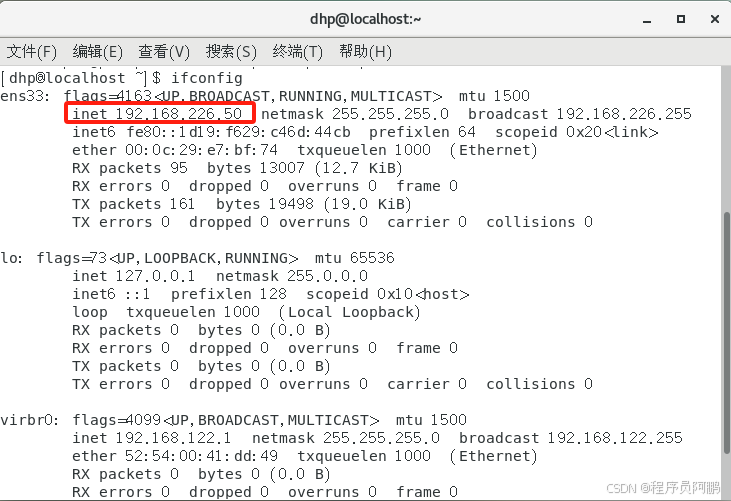Maximize the terminal window
The image size is (731, 501).
[x=681, y=19]
